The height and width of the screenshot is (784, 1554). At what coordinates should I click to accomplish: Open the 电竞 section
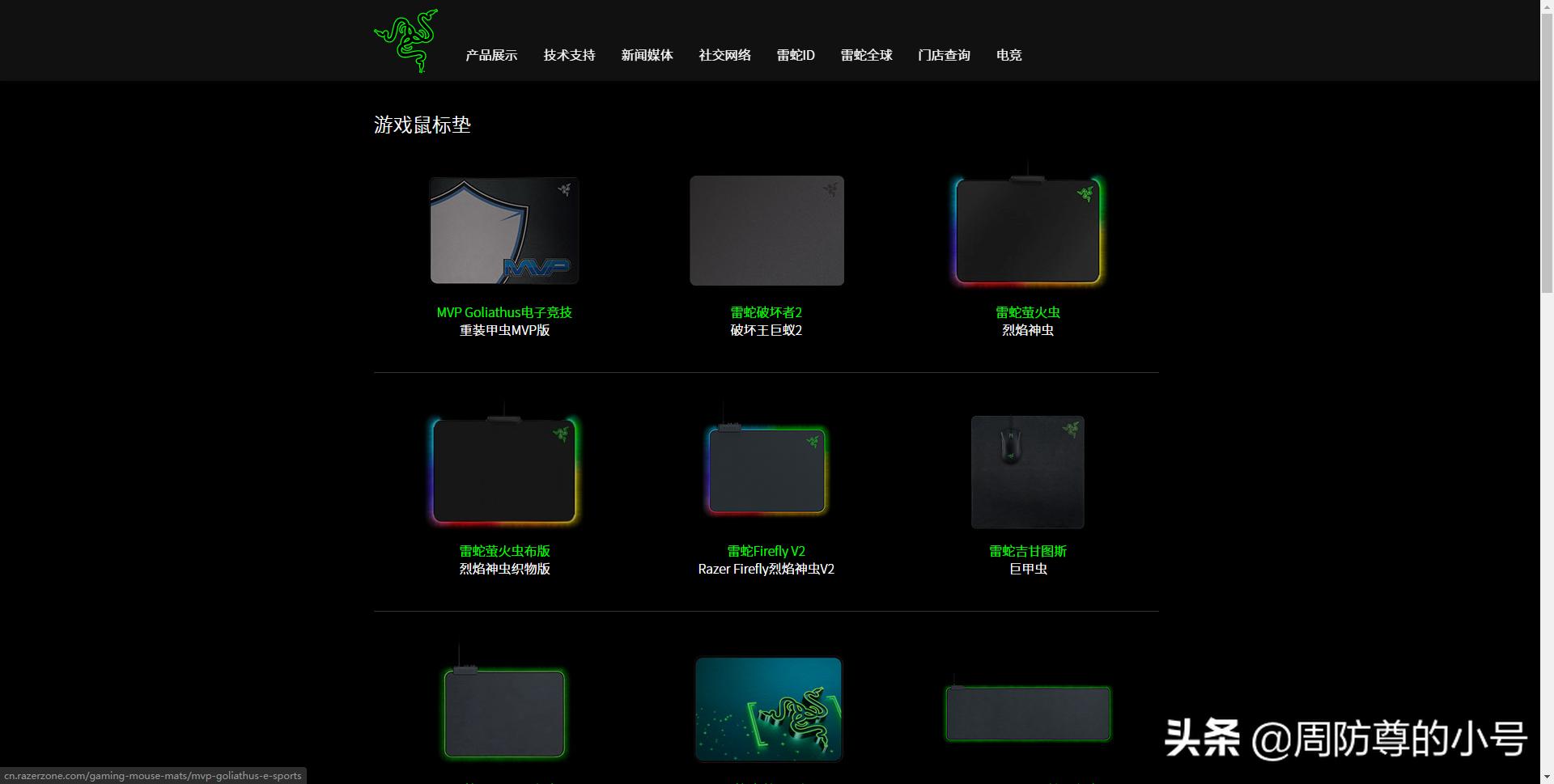pyautogui.click(x=1008, y=55)
